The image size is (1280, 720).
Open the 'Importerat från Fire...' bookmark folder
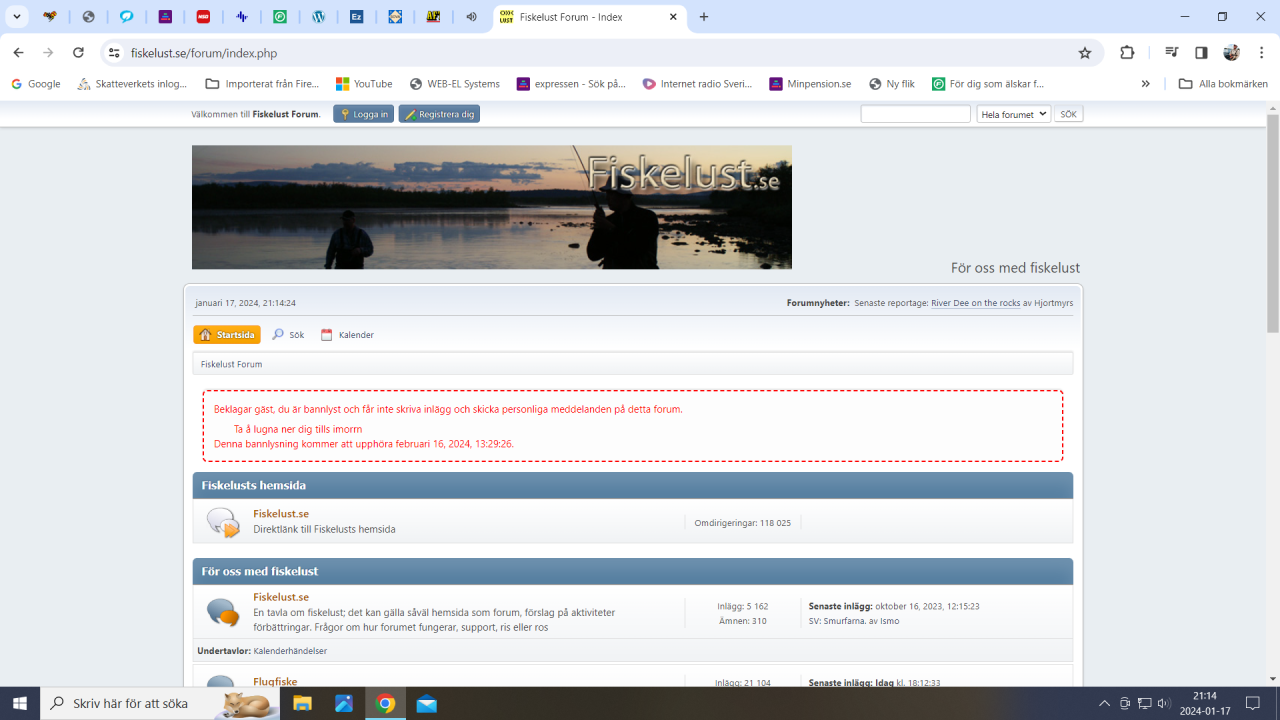[x=262, y=84]
